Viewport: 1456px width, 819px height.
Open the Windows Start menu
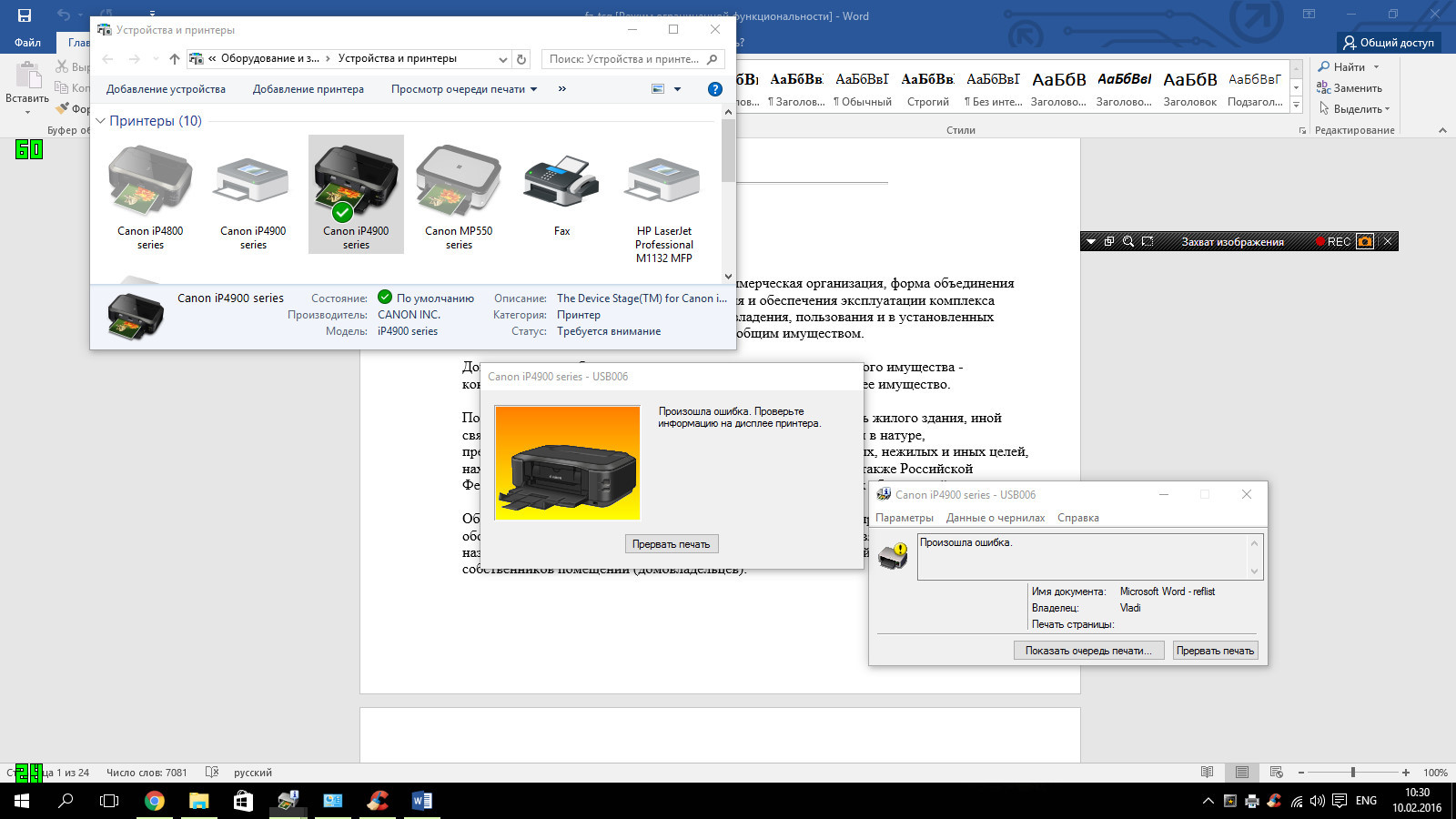pos(22,801)
